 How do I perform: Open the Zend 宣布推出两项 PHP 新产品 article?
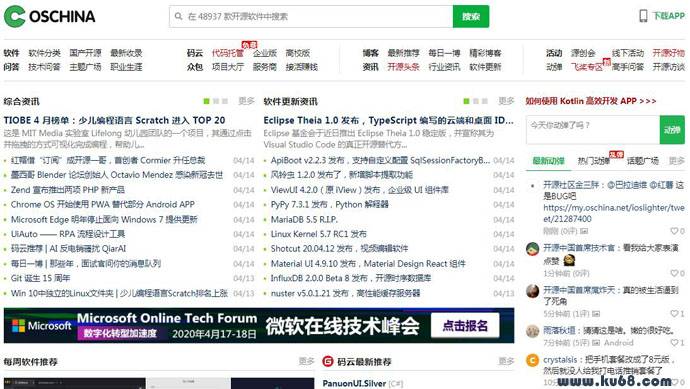tap(68, 190)
